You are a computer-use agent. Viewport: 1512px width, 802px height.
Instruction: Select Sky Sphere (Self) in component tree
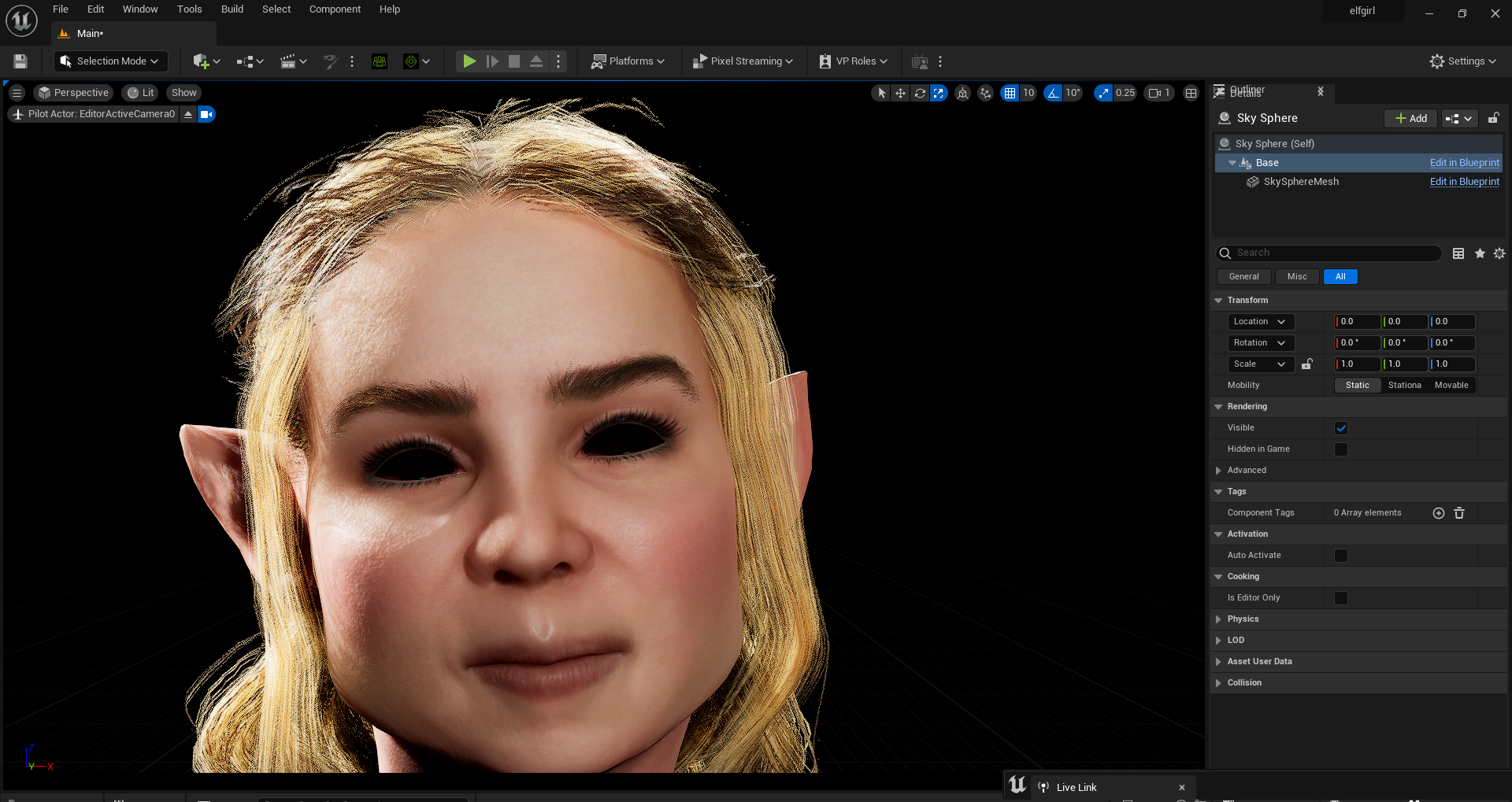point(1358,144)
